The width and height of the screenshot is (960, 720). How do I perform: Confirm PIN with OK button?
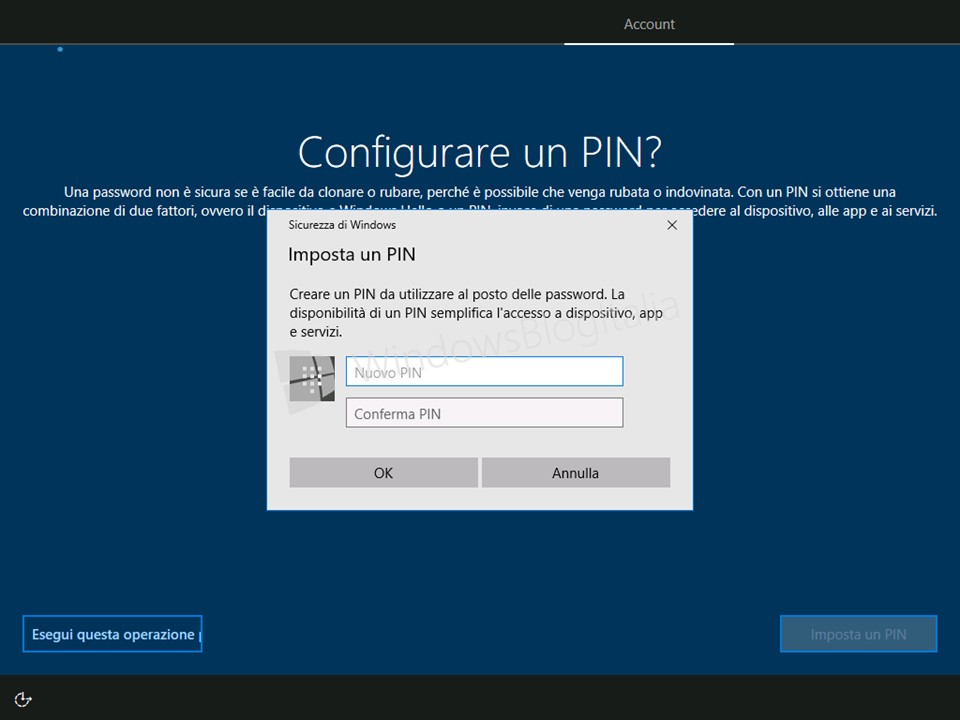point(383,473)
